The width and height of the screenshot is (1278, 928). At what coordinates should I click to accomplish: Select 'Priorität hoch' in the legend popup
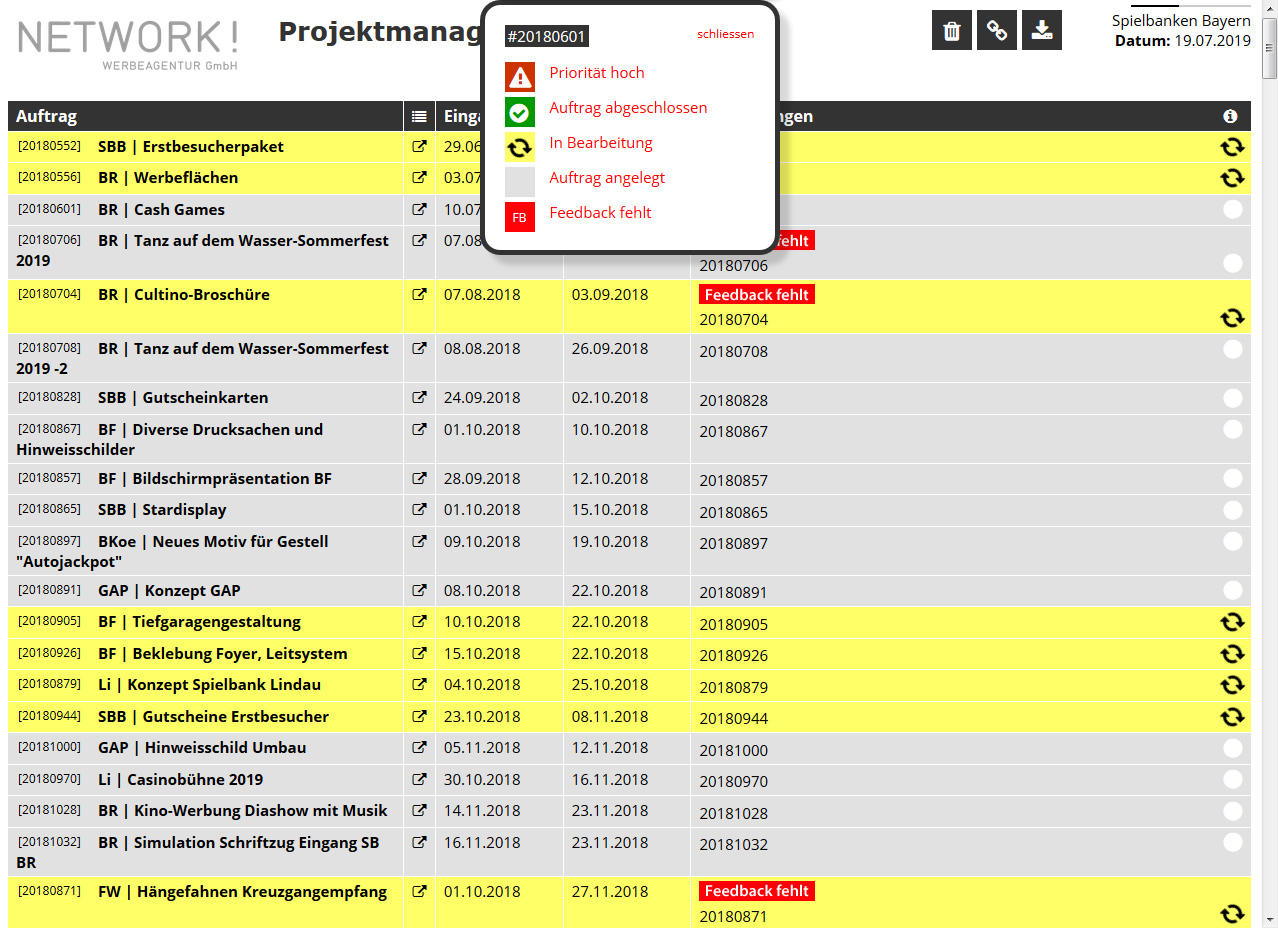point(596,73)
